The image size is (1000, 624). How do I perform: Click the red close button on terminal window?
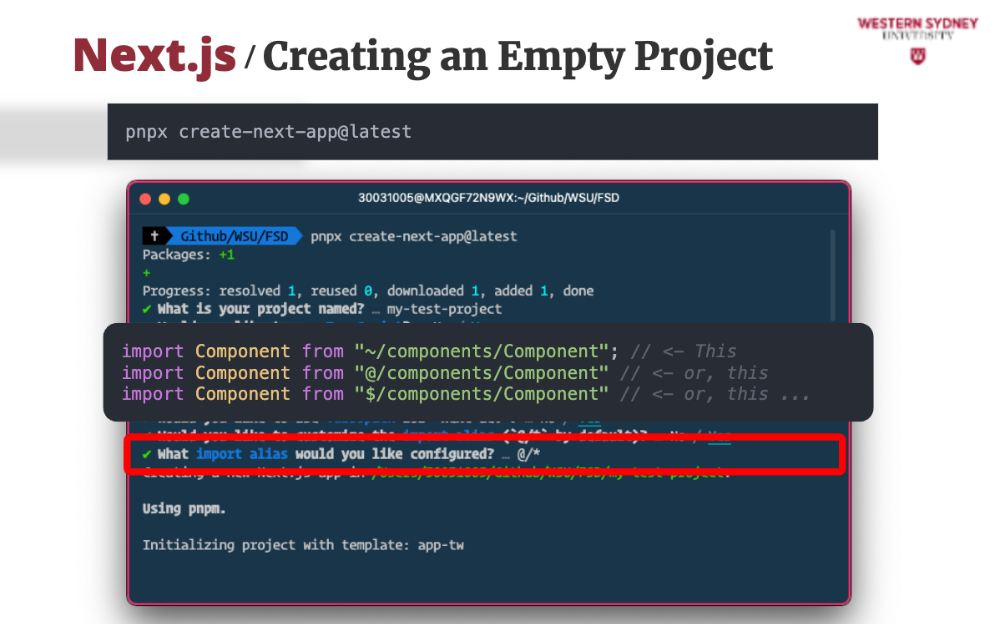click(146, 199)
